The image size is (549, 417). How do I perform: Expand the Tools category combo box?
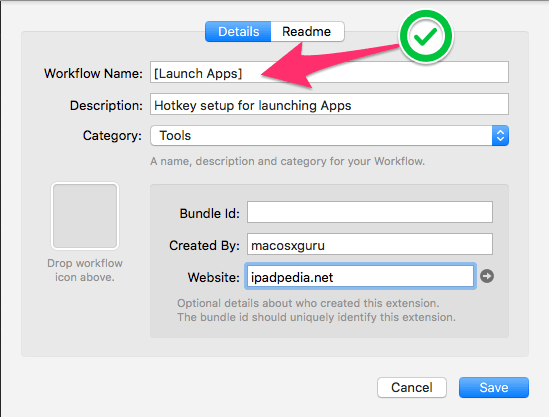click(x=329, y=135)
